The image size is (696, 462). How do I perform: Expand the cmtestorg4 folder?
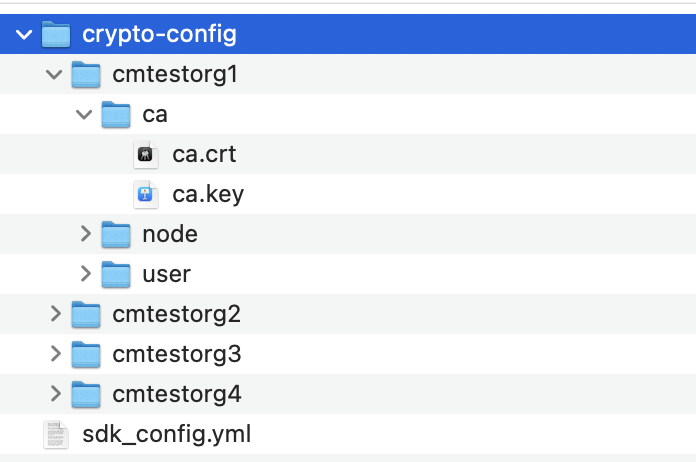click(55, 394)
